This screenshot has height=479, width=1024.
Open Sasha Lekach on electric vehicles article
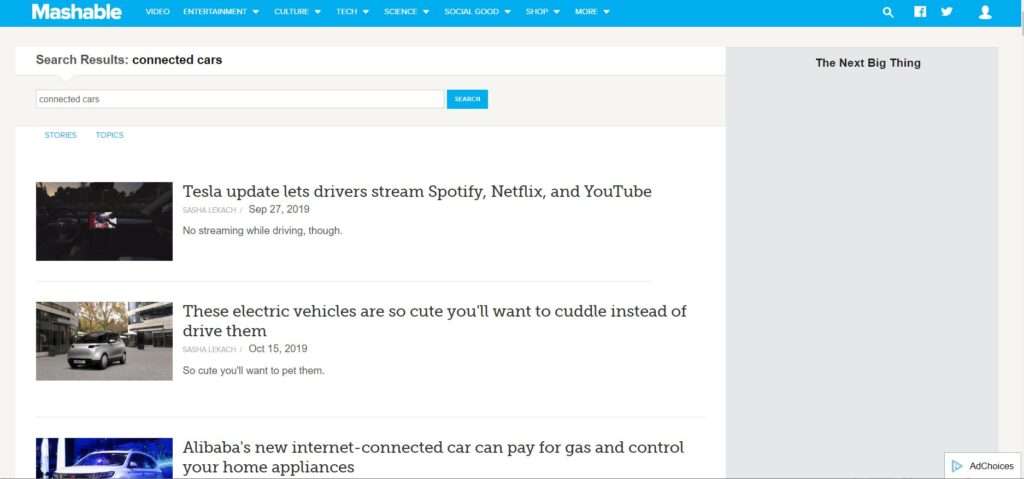(209, 350)
